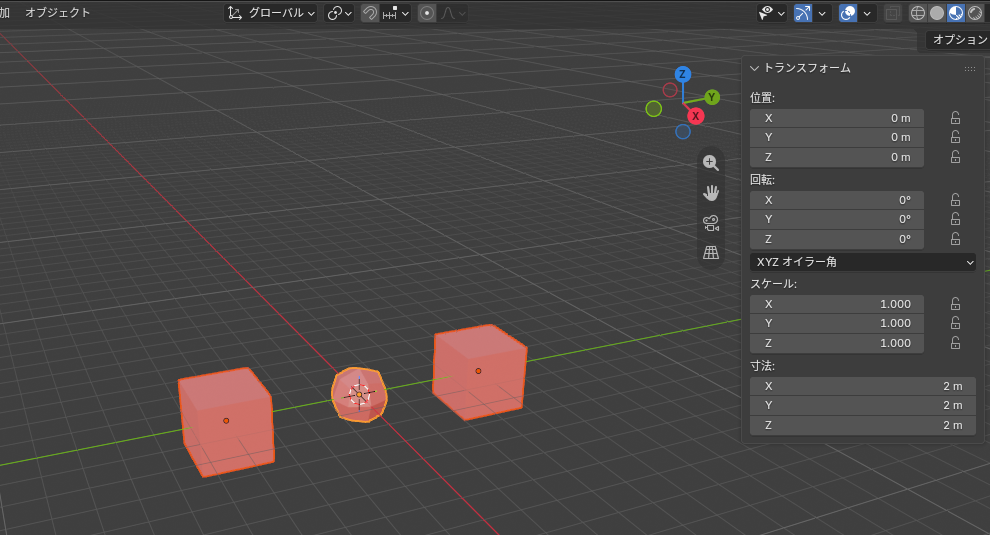Collapse the トランスフォーム panel
The image size is (990, 535).
tap(754, 68)
